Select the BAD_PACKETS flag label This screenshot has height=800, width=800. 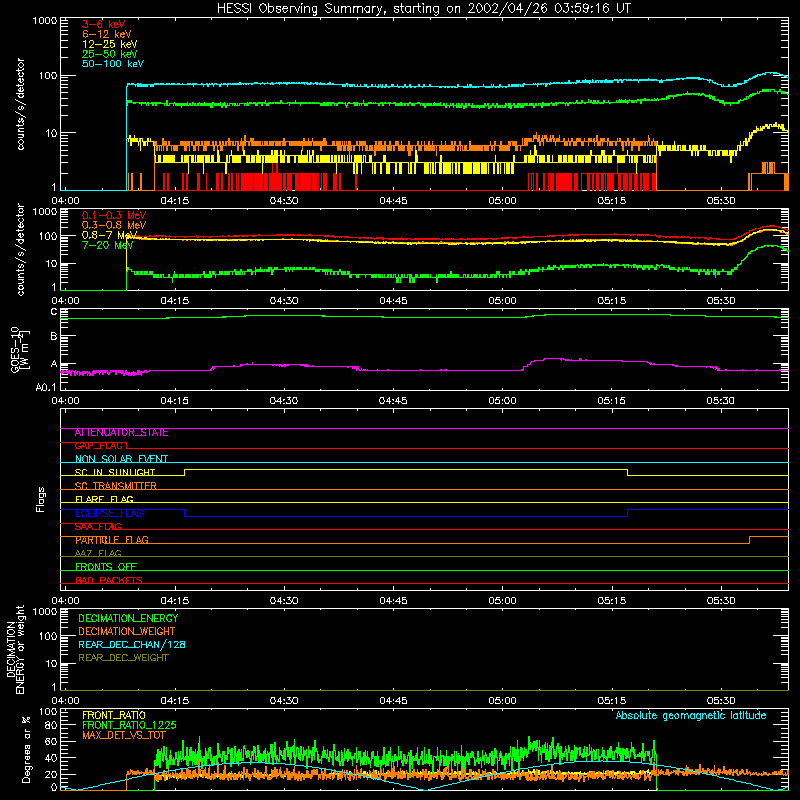109,580
